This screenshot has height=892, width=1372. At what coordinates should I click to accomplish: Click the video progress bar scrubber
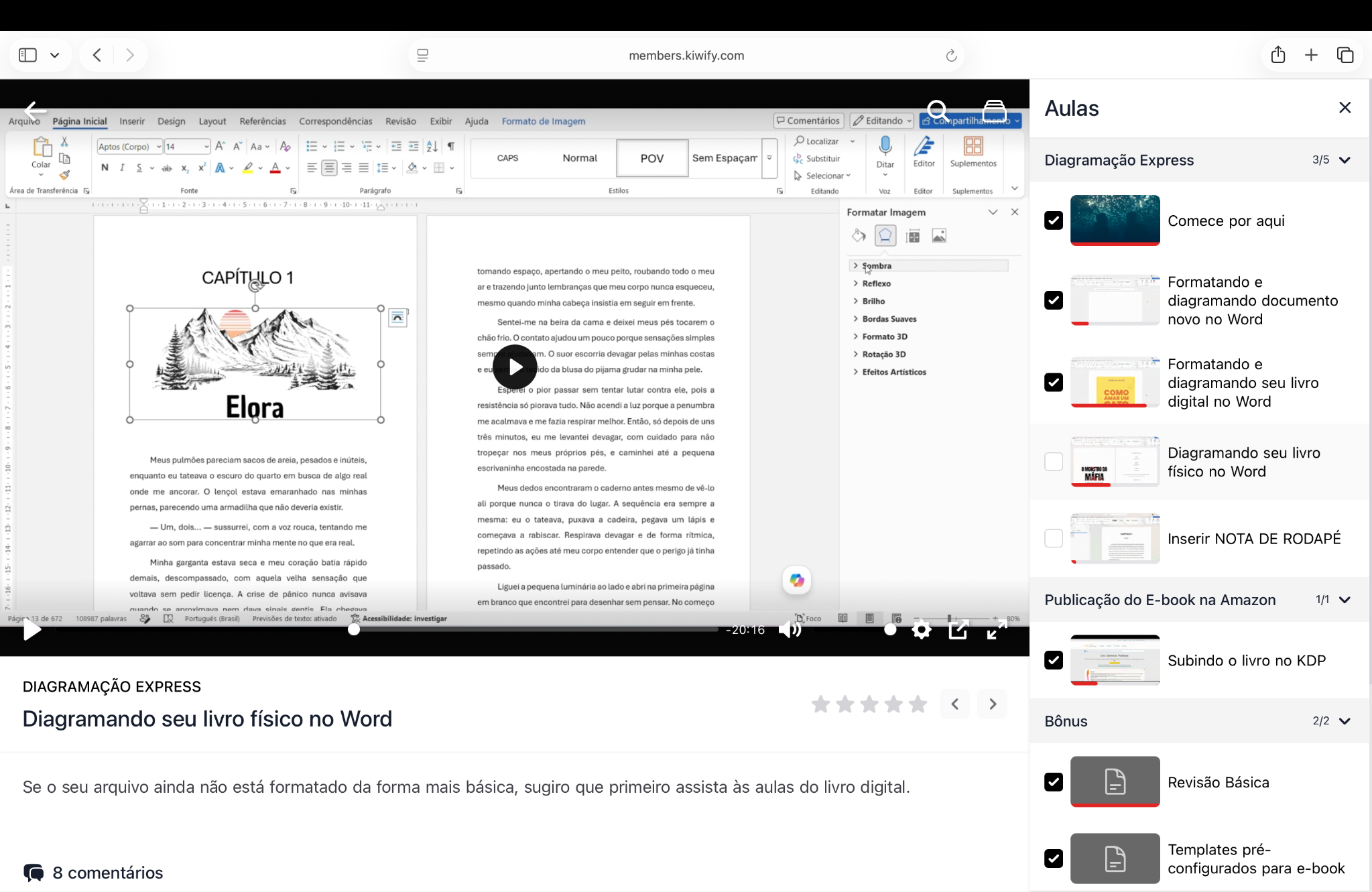tap(354, 629)
